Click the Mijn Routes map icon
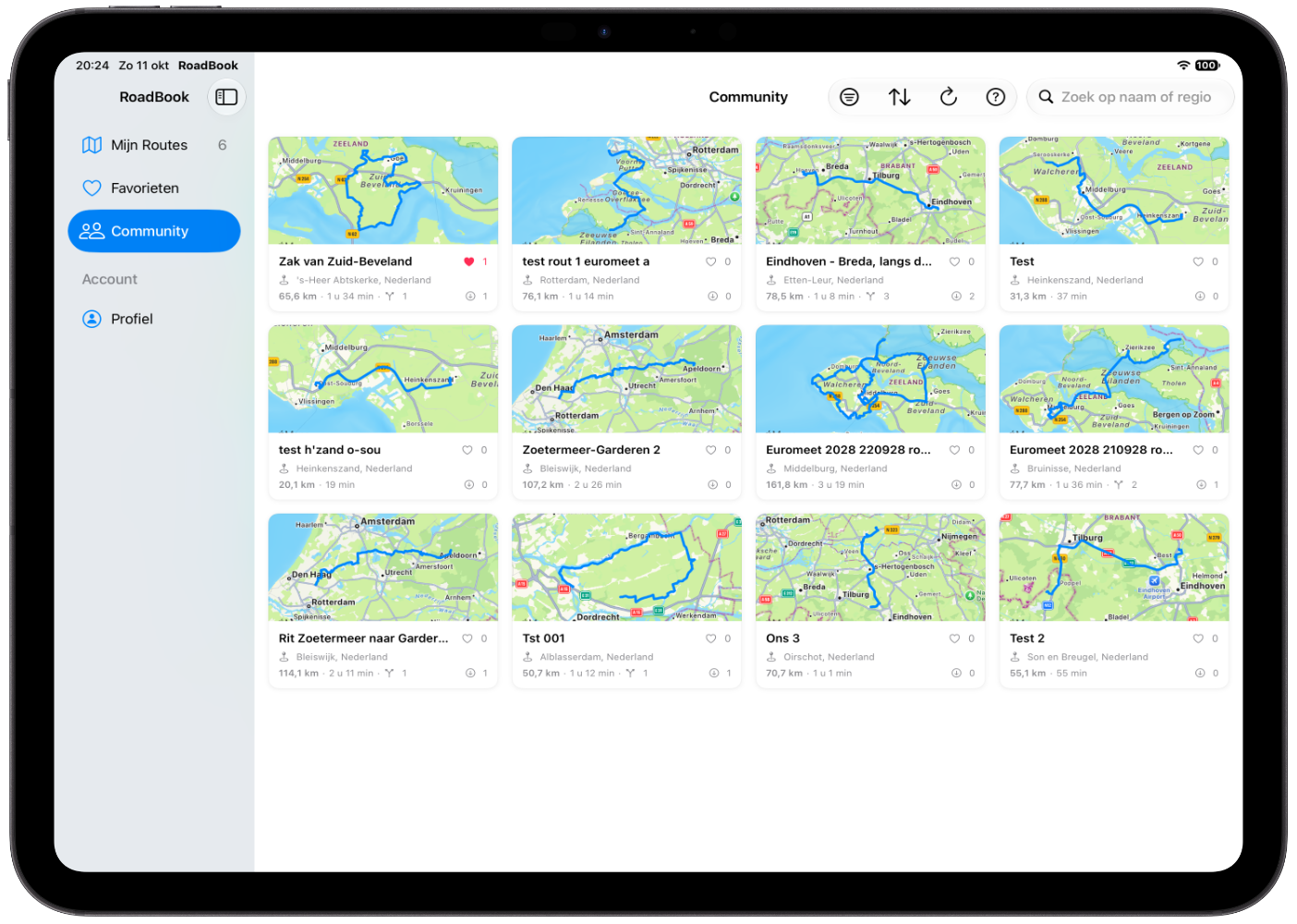Image resolution: width=1297 pixels, height=924 pixels. 91,145
